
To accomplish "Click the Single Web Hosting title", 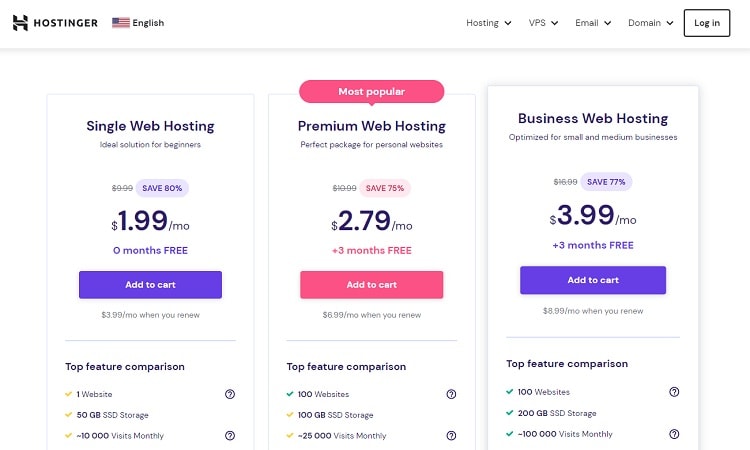I will click(x=150, y=126).
